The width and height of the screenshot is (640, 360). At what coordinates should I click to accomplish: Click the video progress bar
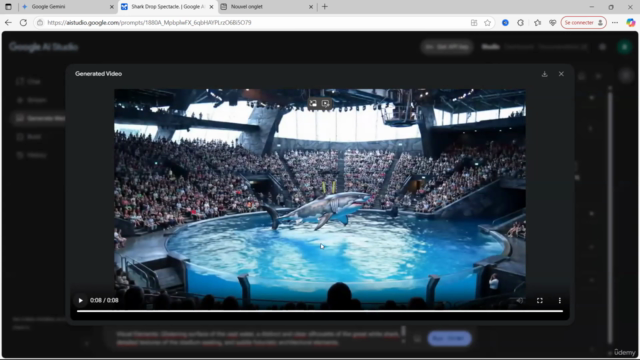320,311
